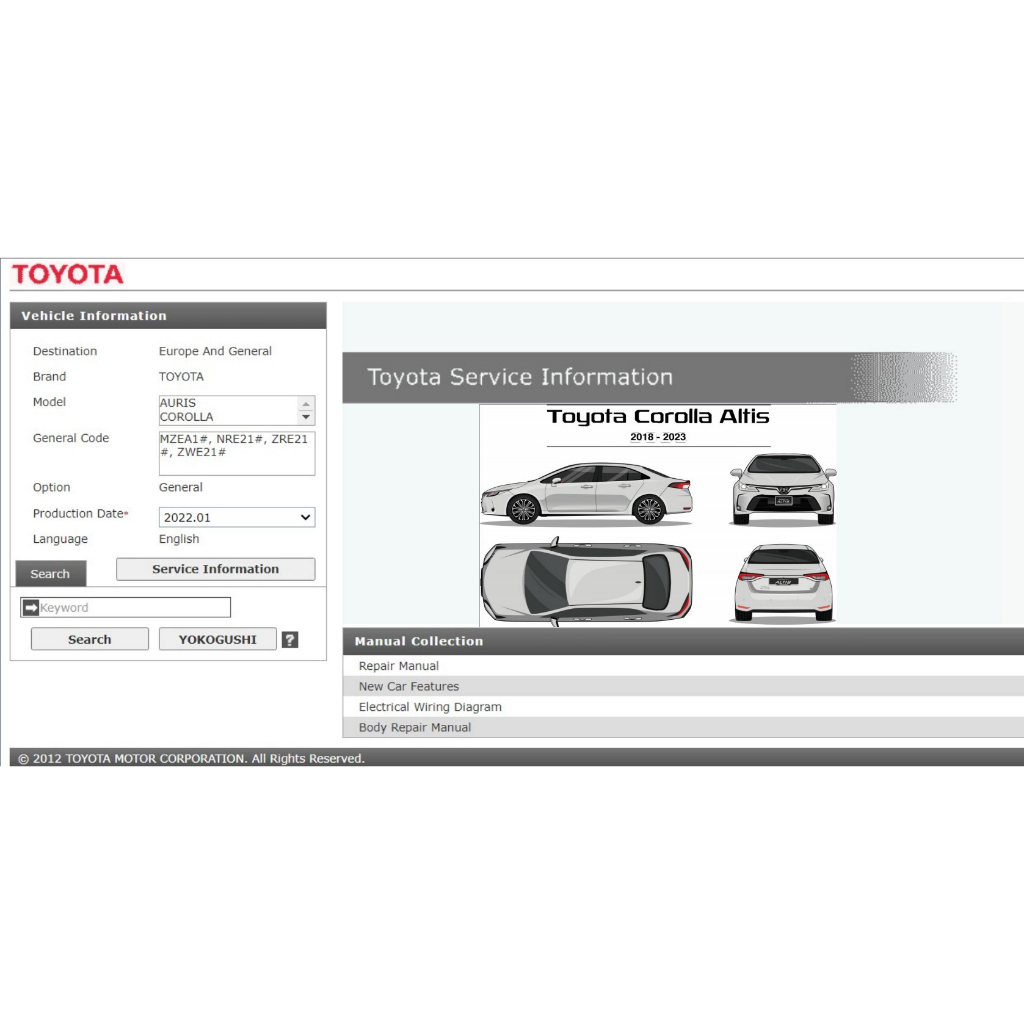Switch to the Search tab
The width and height of the screenshot is (1024, 1024).
coord(50,573)
